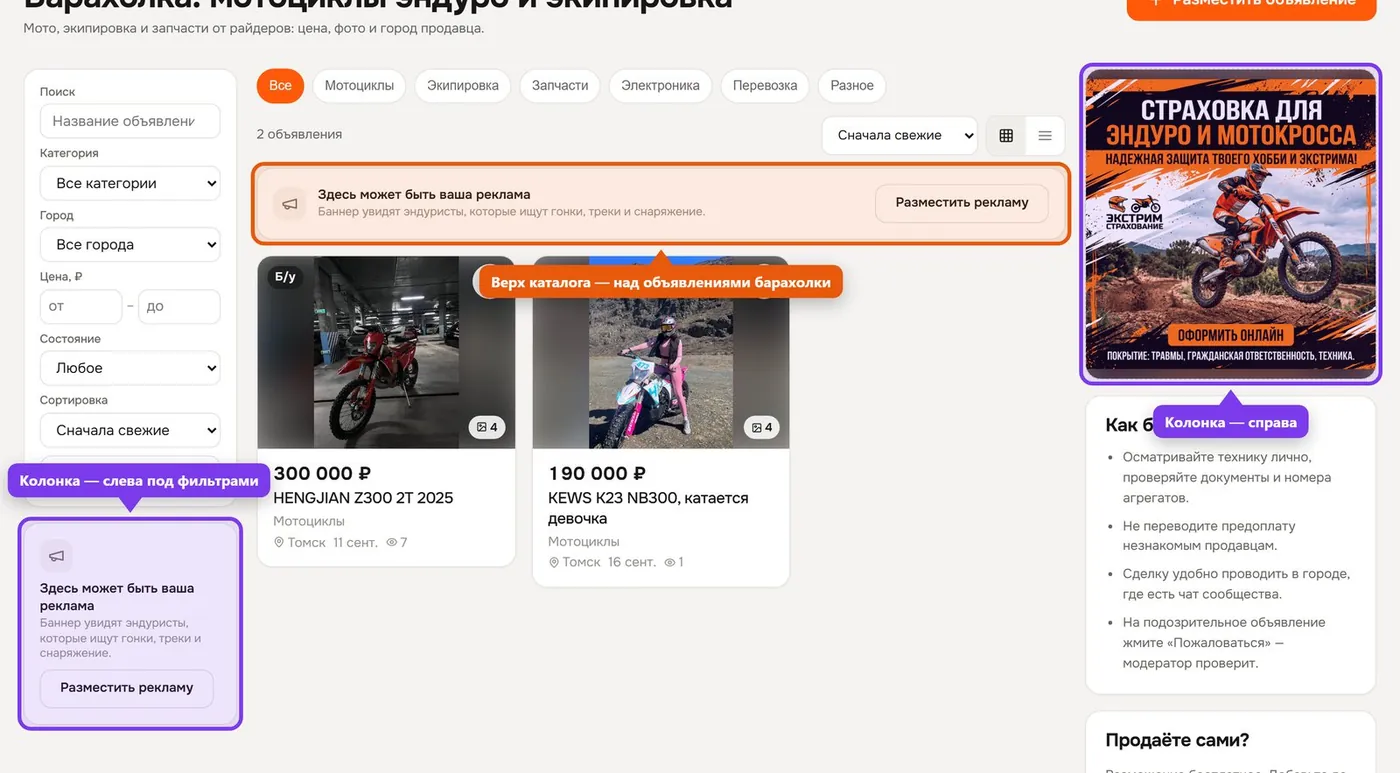
Task: Focus the price 'до' input field
Action: [x=179, y=307]
